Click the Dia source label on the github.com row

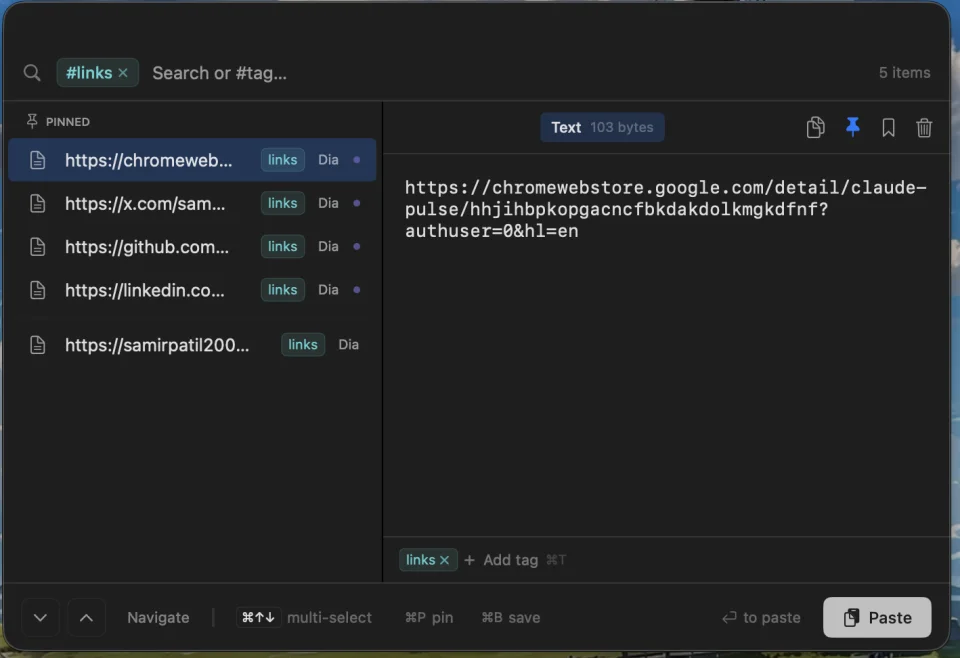click(x=328, y=247)
